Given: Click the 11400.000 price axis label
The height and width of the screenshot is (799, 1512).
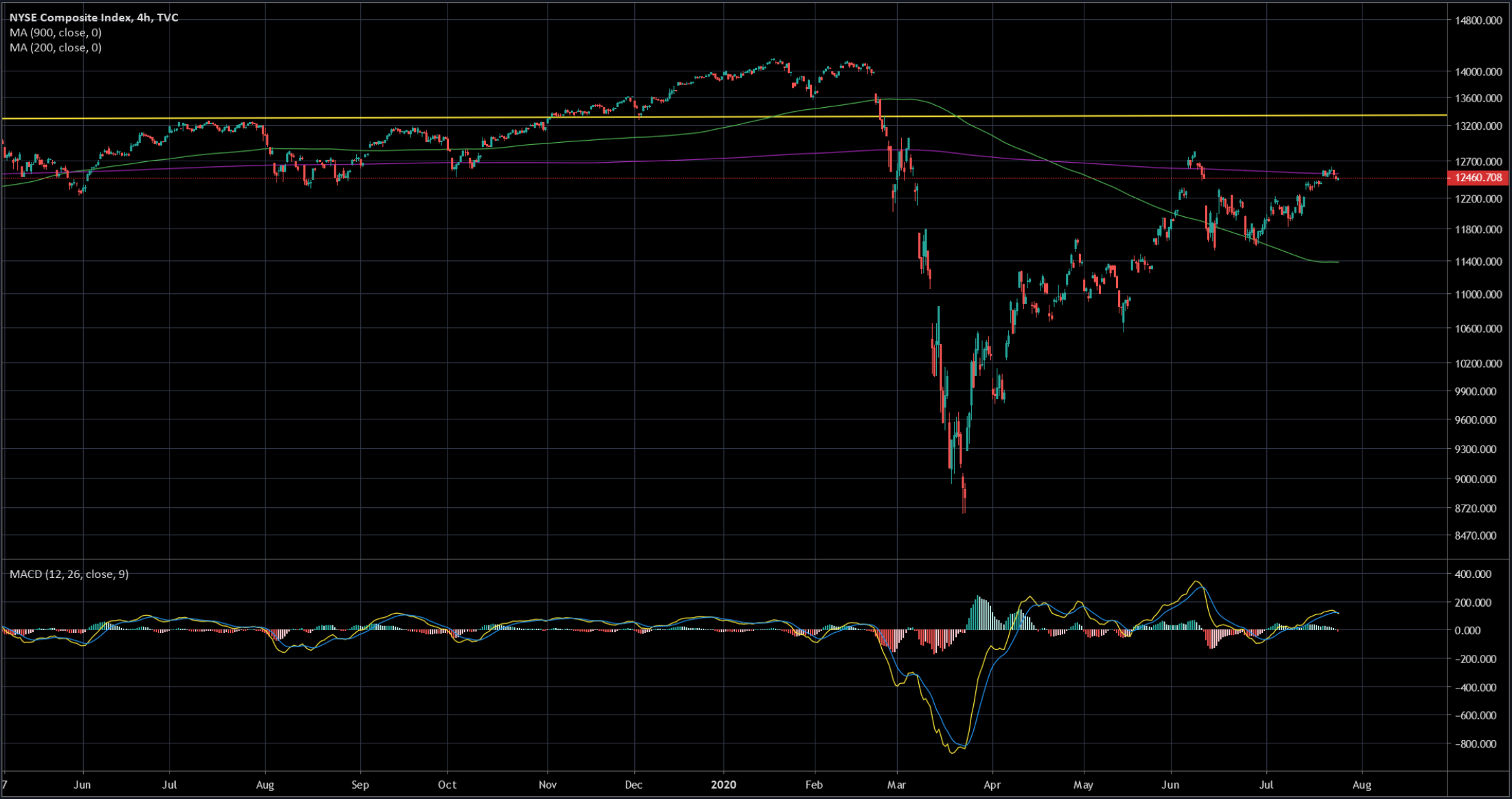Looking at the screenshot, I should (x=1478, y=262).
